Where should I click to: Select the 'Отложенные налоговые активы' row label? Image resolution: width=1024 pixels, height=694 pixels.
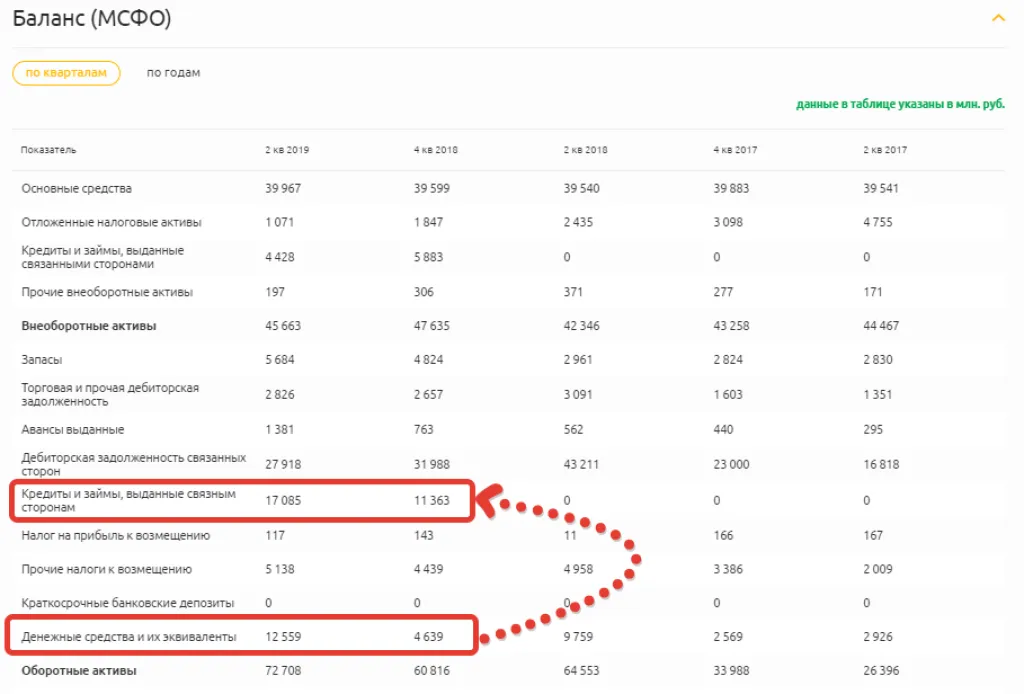click(x=111, y=223)
